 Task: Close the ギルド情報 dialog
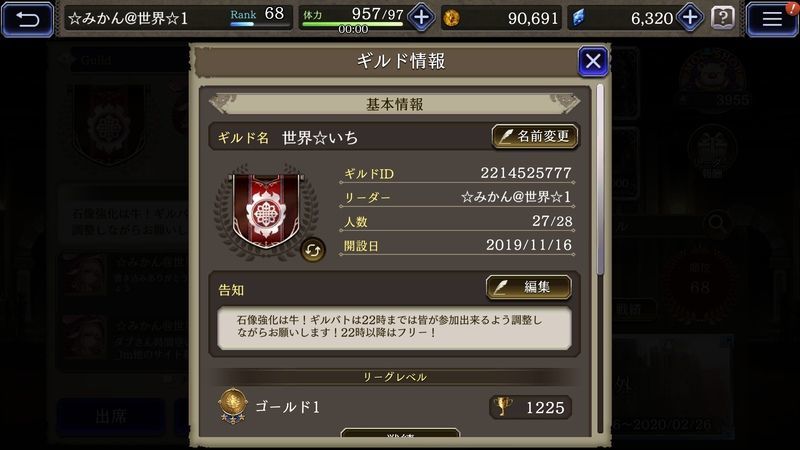tap(592, 61)
